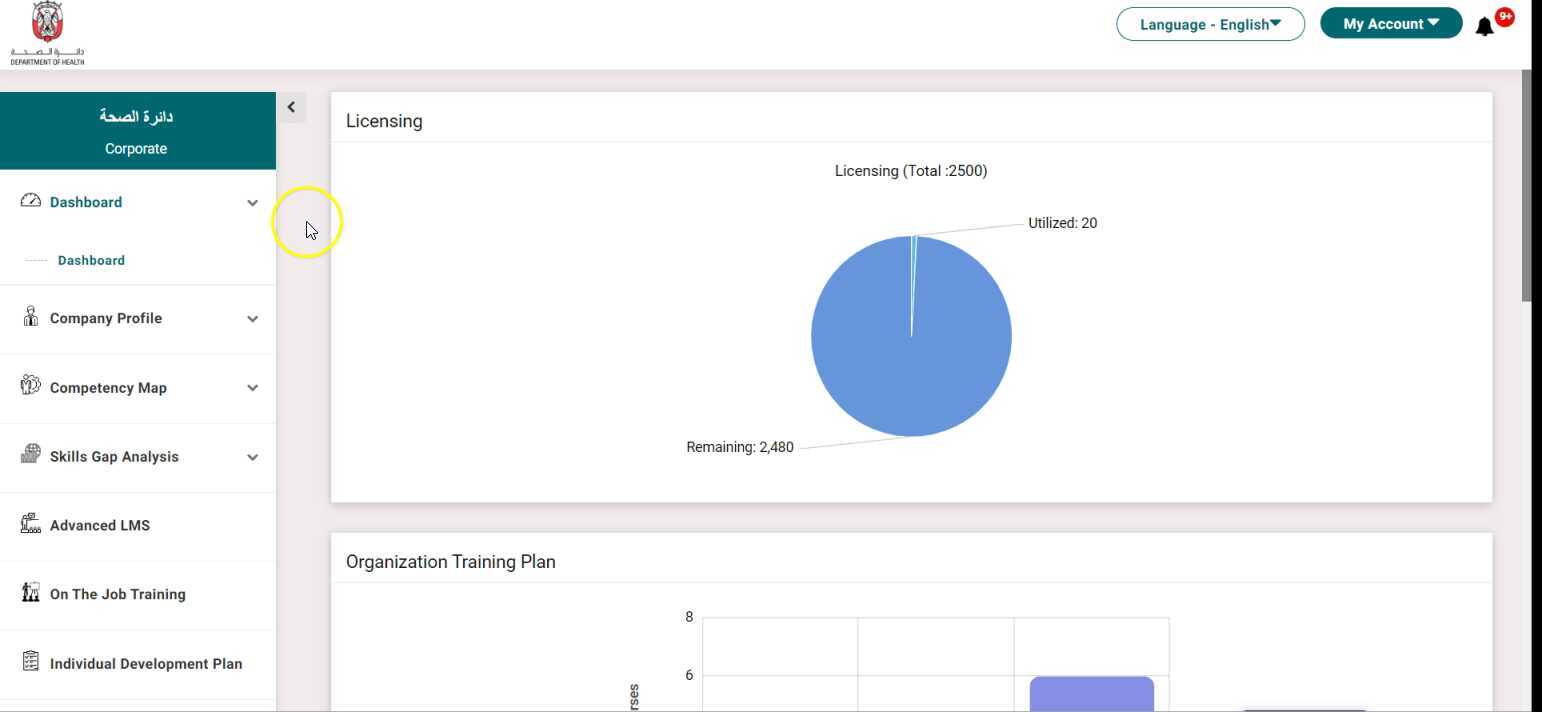Open the Language - English dropdown

[x=1210, y=23]
